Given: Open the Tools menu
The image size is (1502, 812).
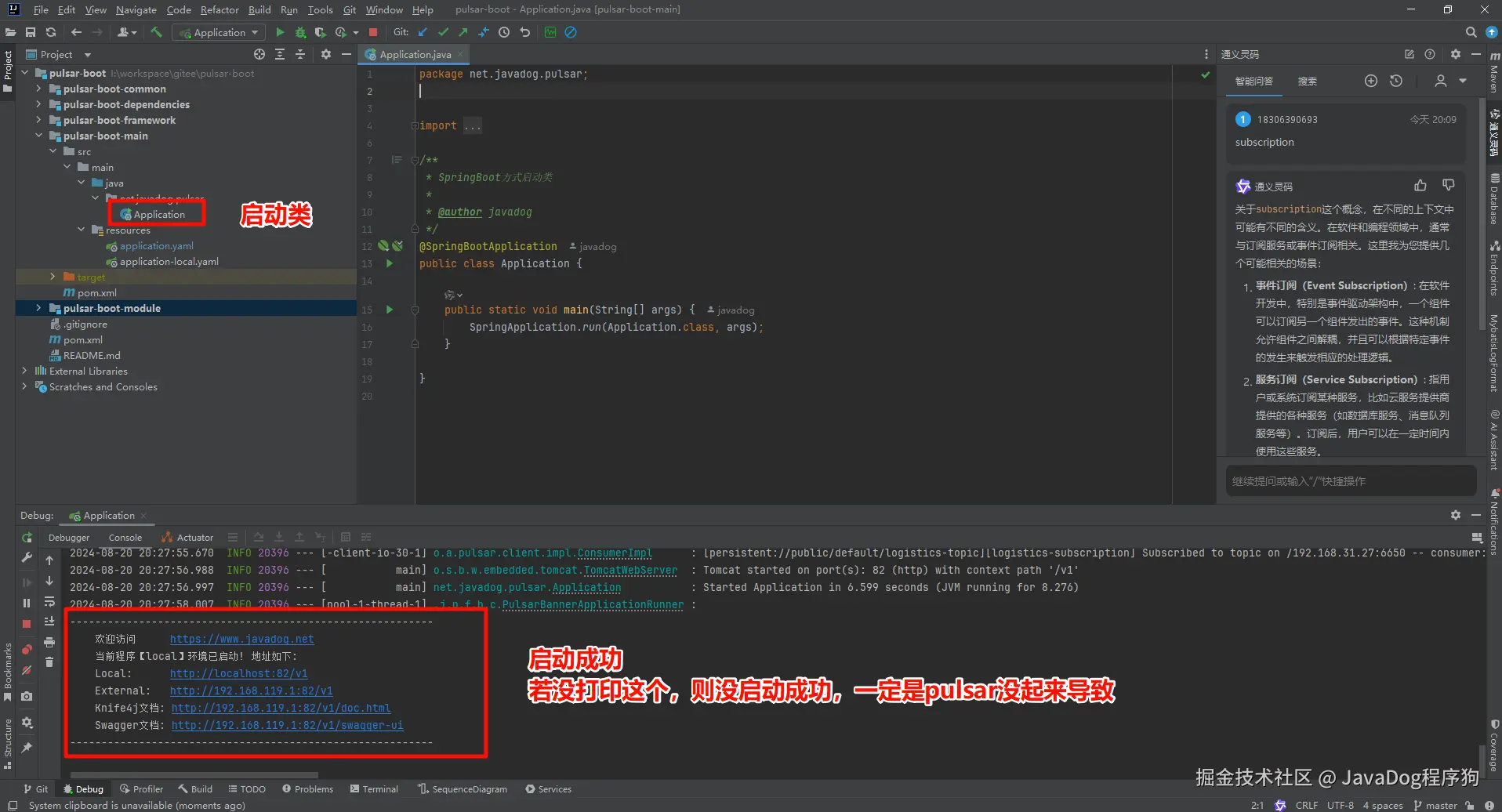Looking at the screenshot, I should tap(320, 9).
